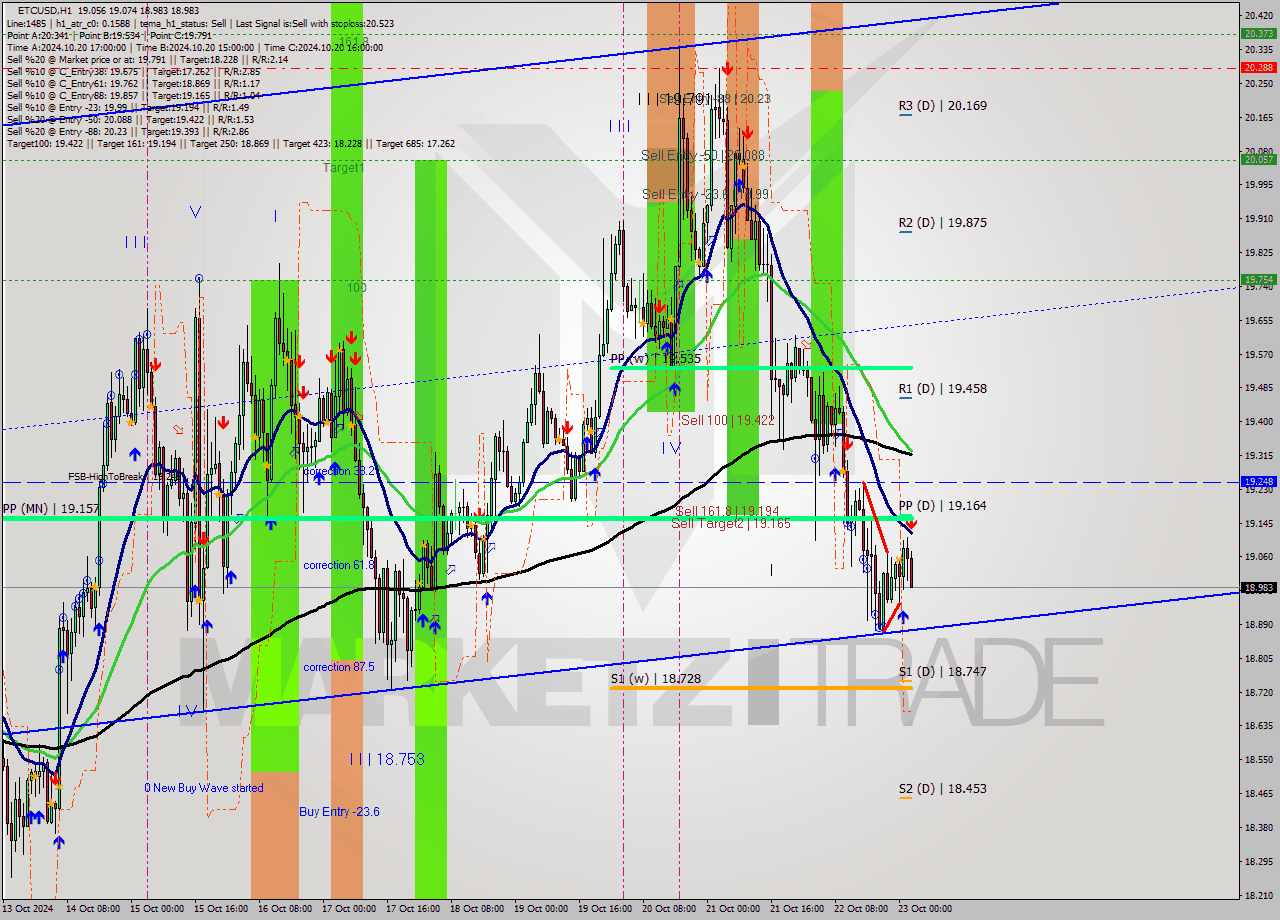The height and width of the screenshot is (920, 1280).
Task: Click '0 New Buy Wave started' text
Action: 204,788
